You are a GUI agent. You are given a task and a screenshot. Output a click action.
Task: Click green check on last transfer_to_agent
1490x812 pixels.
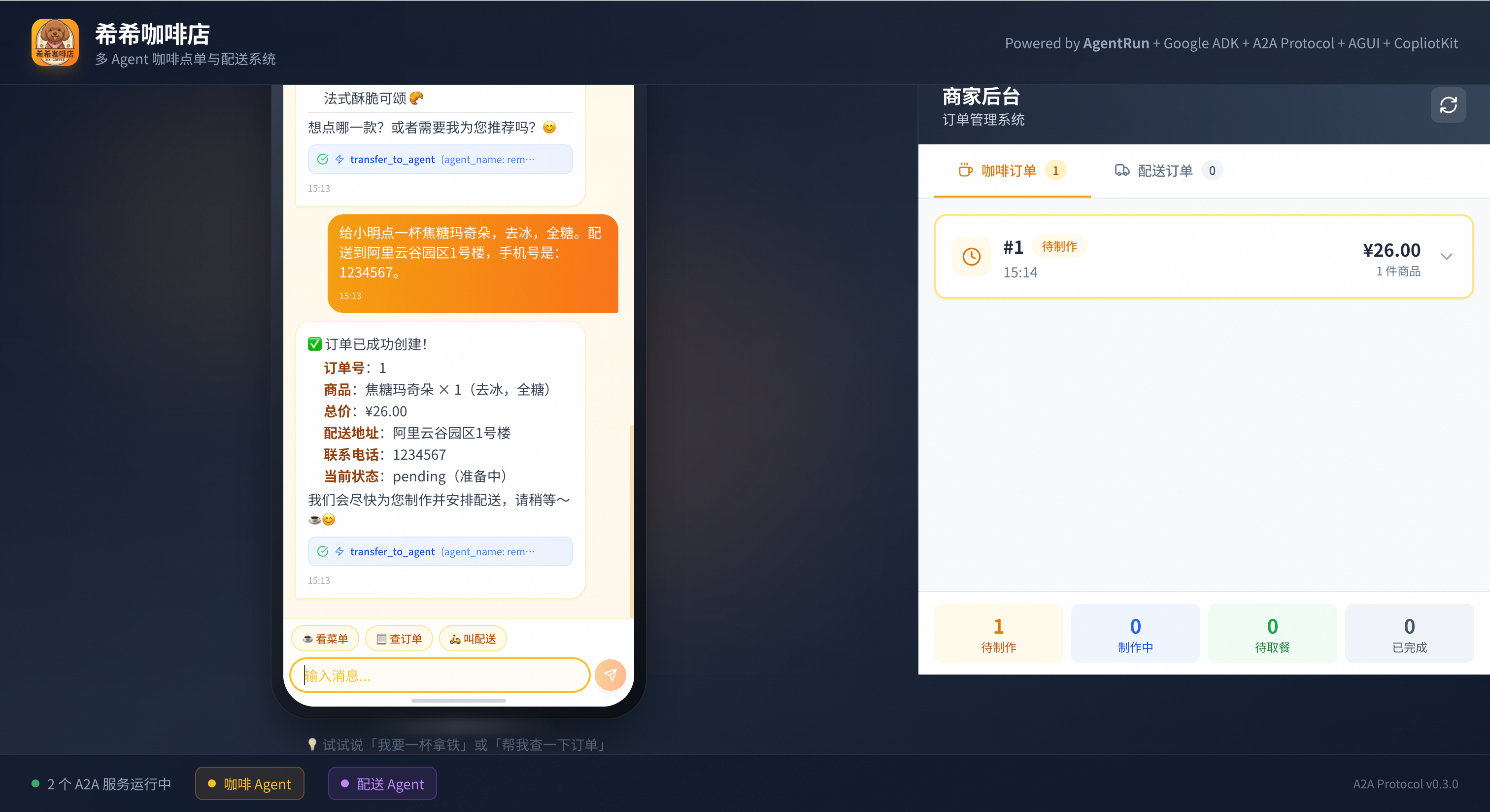323,551
